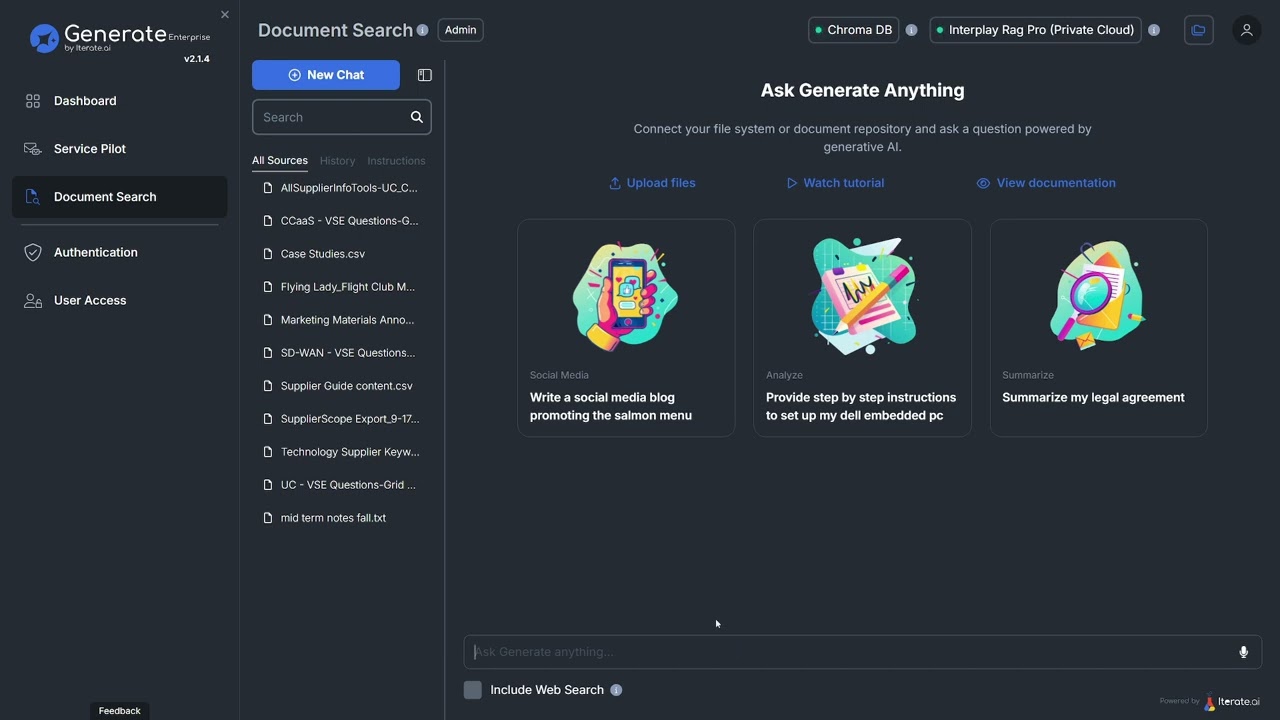Click the Generate Enterprise logo
The width and height of the screenshot is (1280, 720).
click(119, 38)
